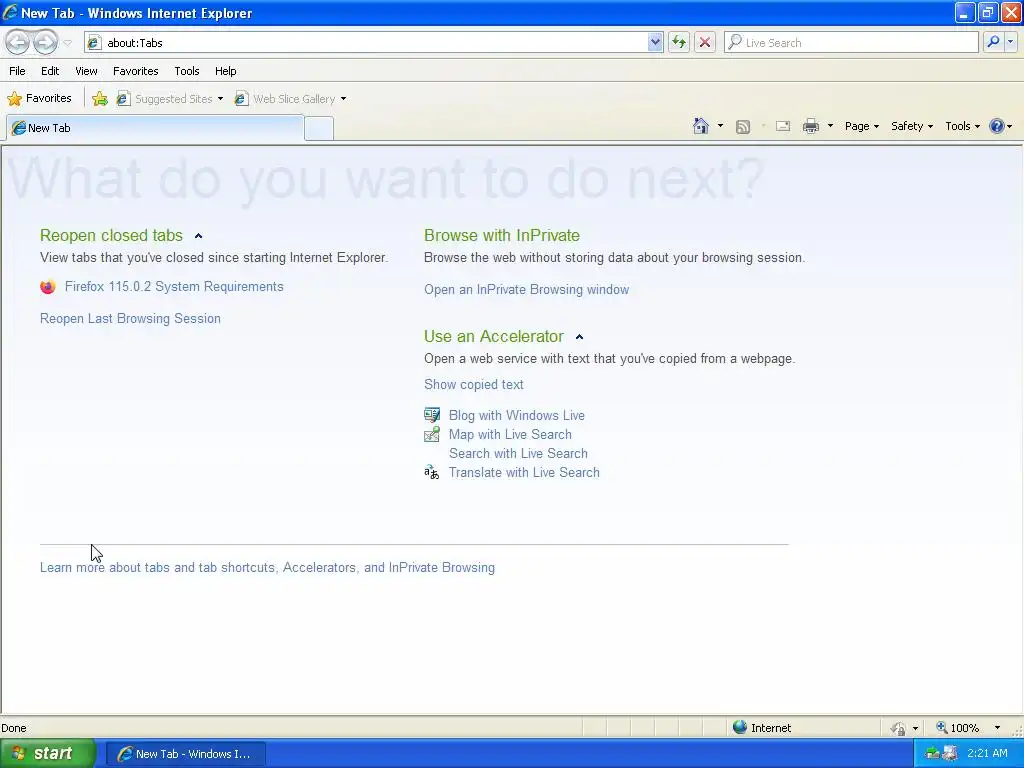This screenshot has height=768, width=1024.
Task: Click the 100% zoom level button
Action: tap(958, 728)
